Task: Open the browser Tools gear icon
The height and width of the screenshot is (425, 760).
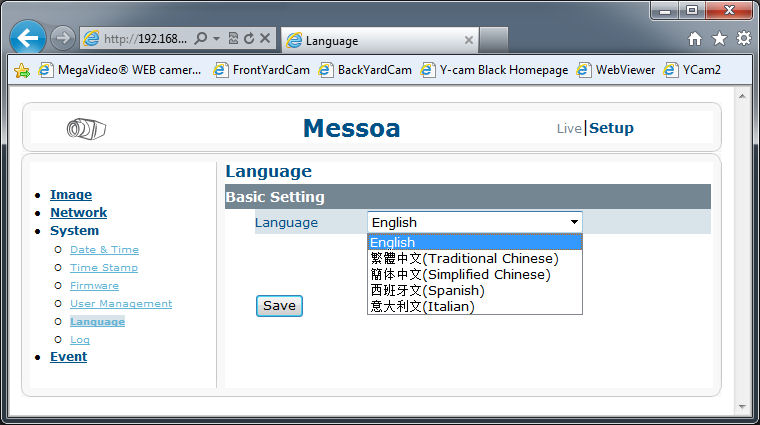Action: (x=744, y=38)
